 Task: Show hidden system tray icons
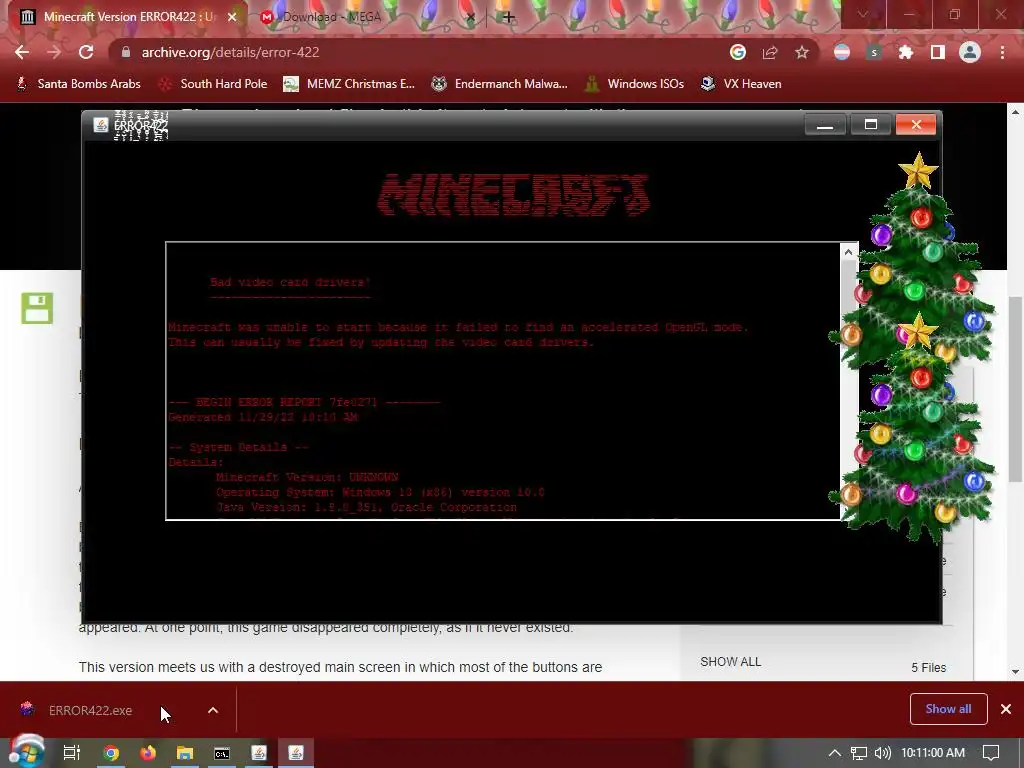835,753
